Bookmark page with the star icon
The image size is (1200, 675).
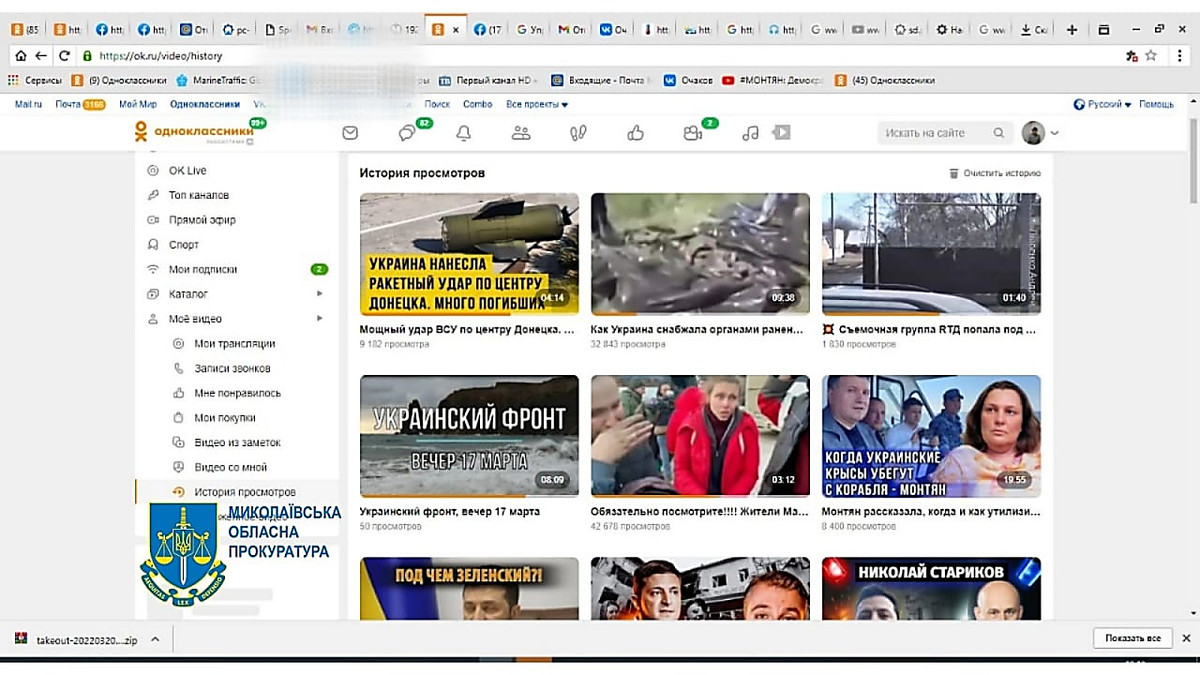pos(1151,56)
